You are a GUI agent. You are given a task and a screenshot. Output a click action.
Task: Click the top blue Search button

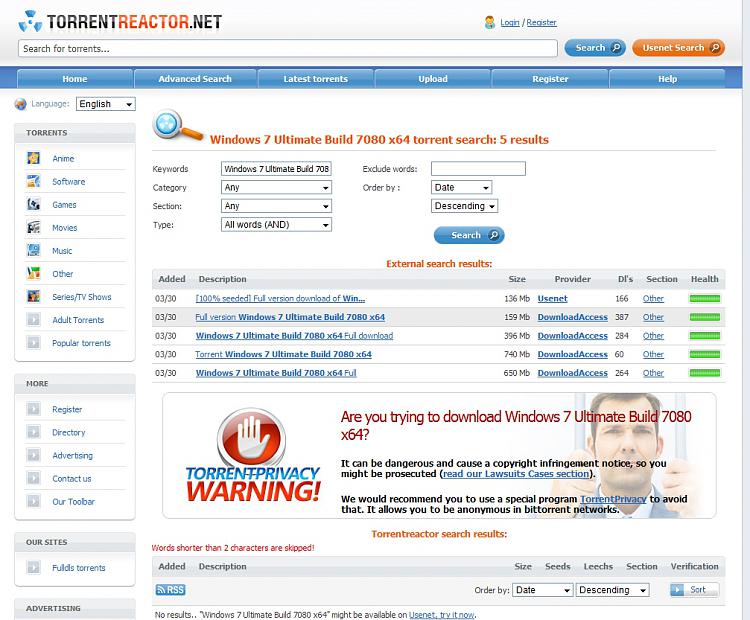pos(595,48)
